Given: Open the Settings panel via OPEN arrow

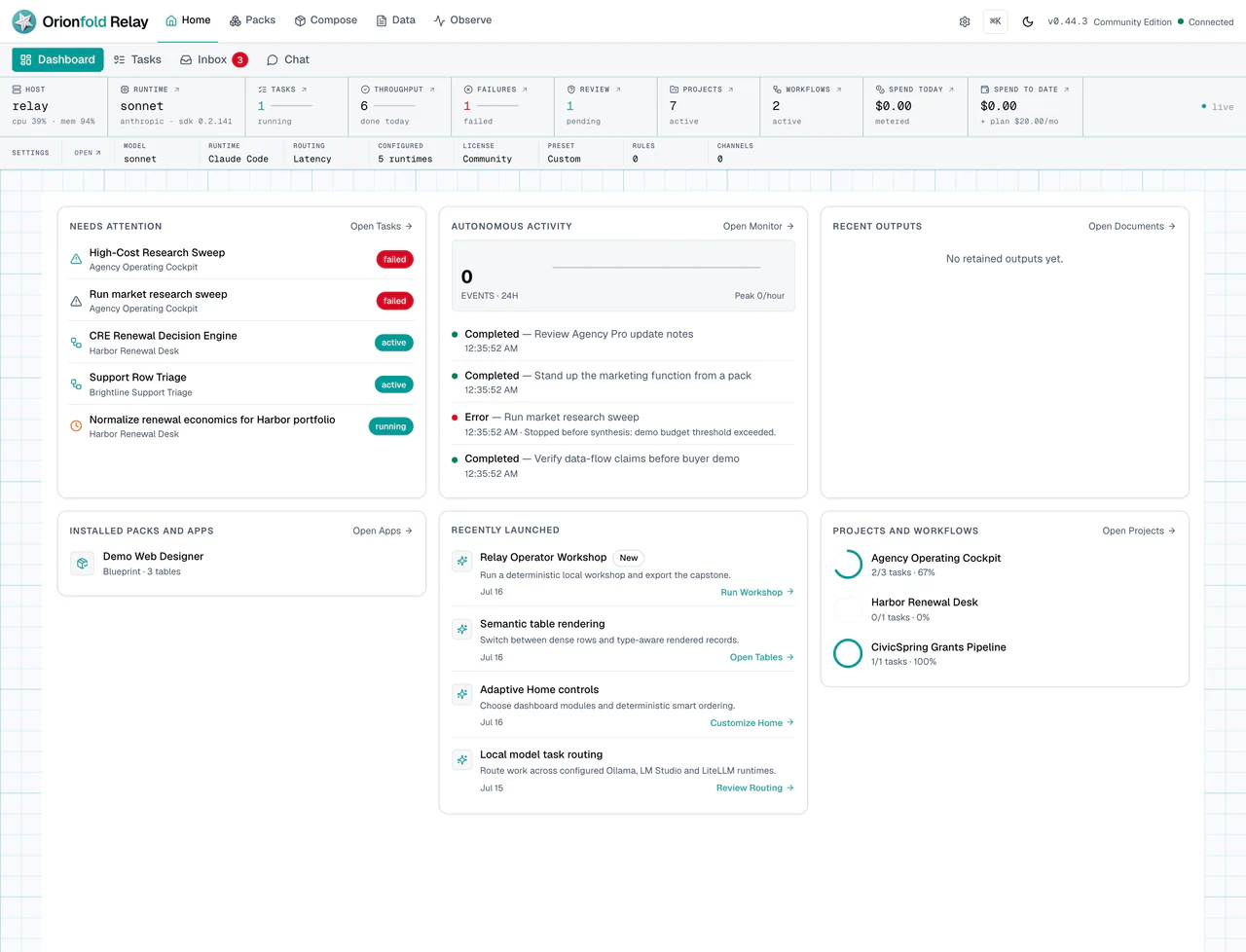Looking at the screenshot, I should point(88,153).
